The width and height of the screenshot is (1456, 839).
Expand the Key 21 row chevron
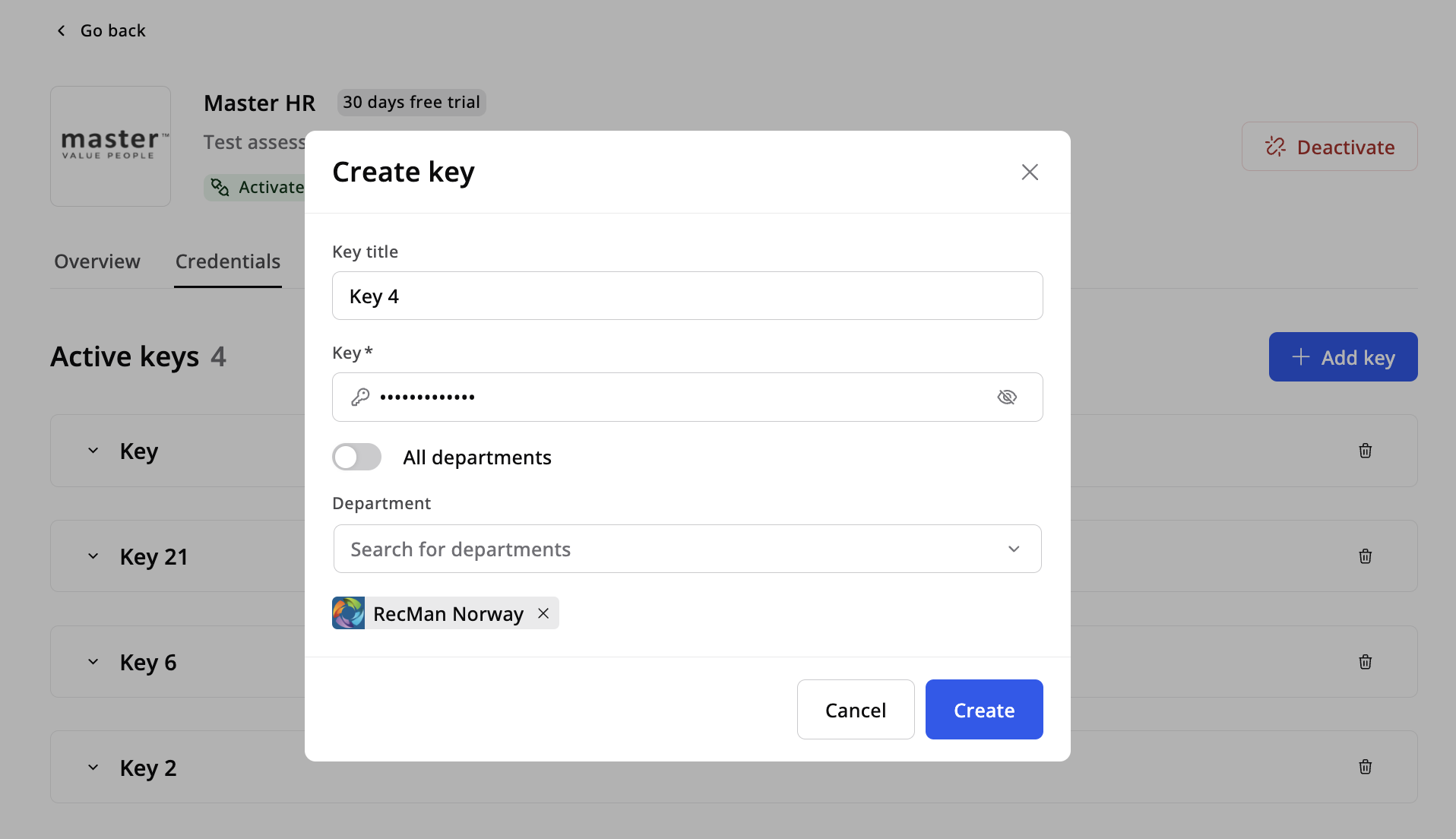click(93, 556)
